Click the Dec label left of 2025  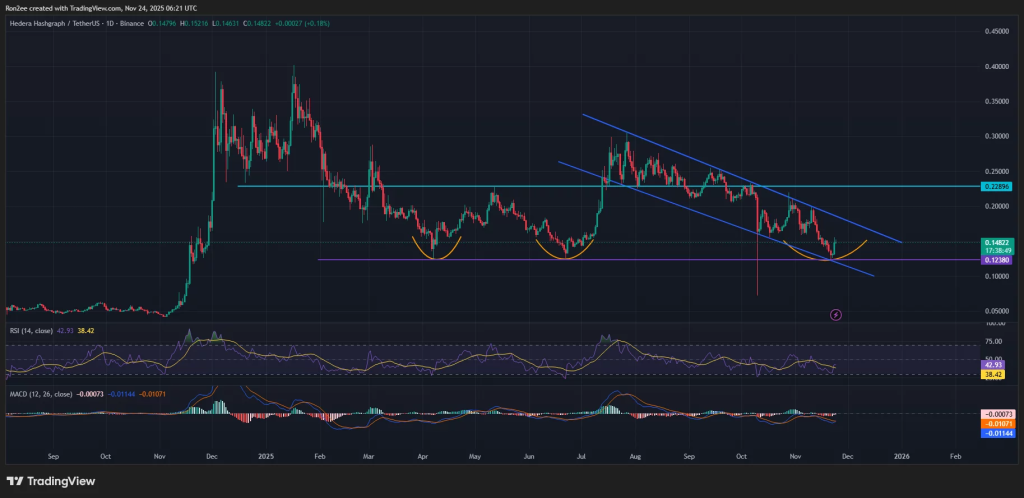(211, 455)
